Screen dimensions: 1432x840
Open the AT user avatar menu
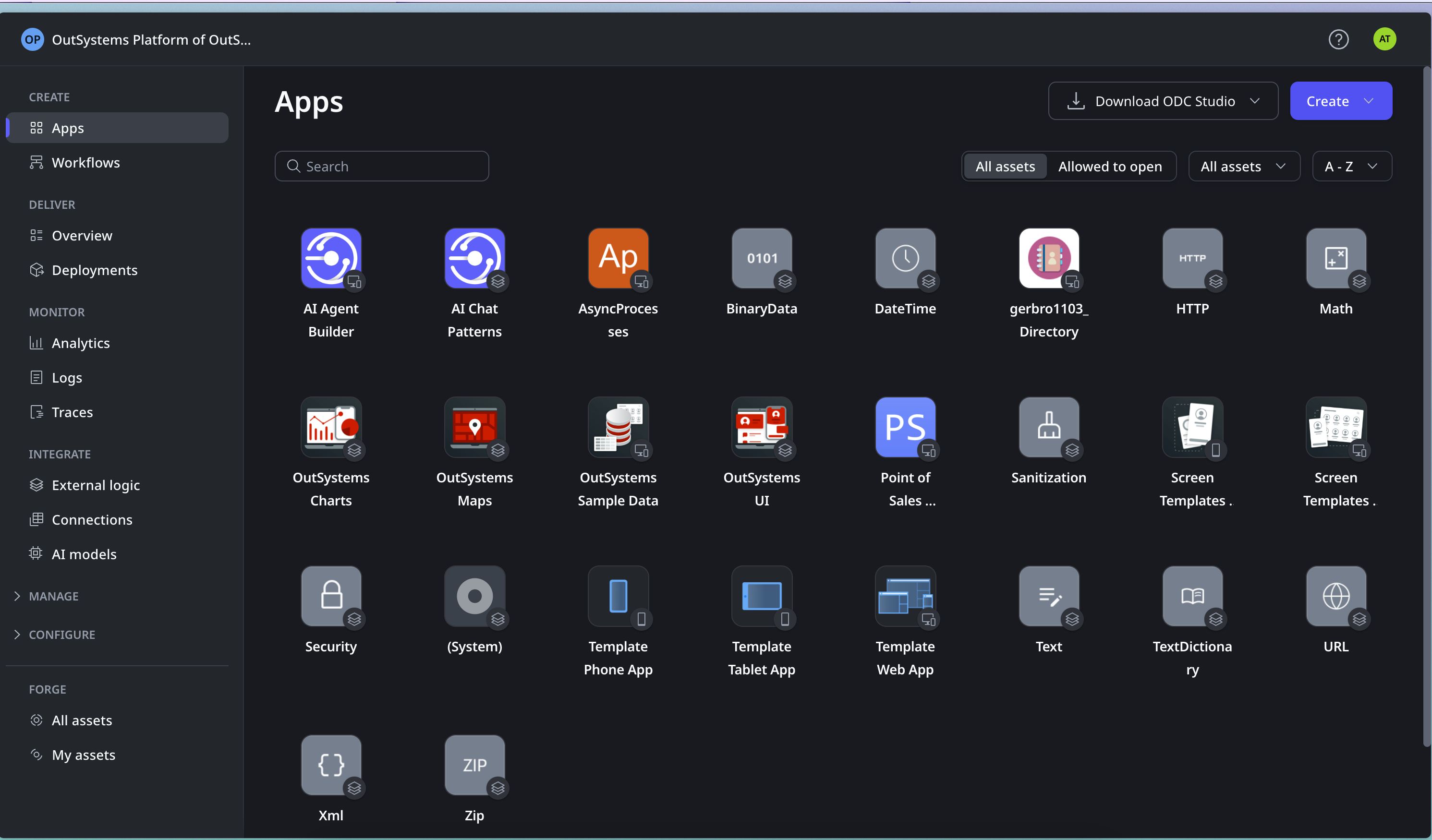tap(1384, 39)
